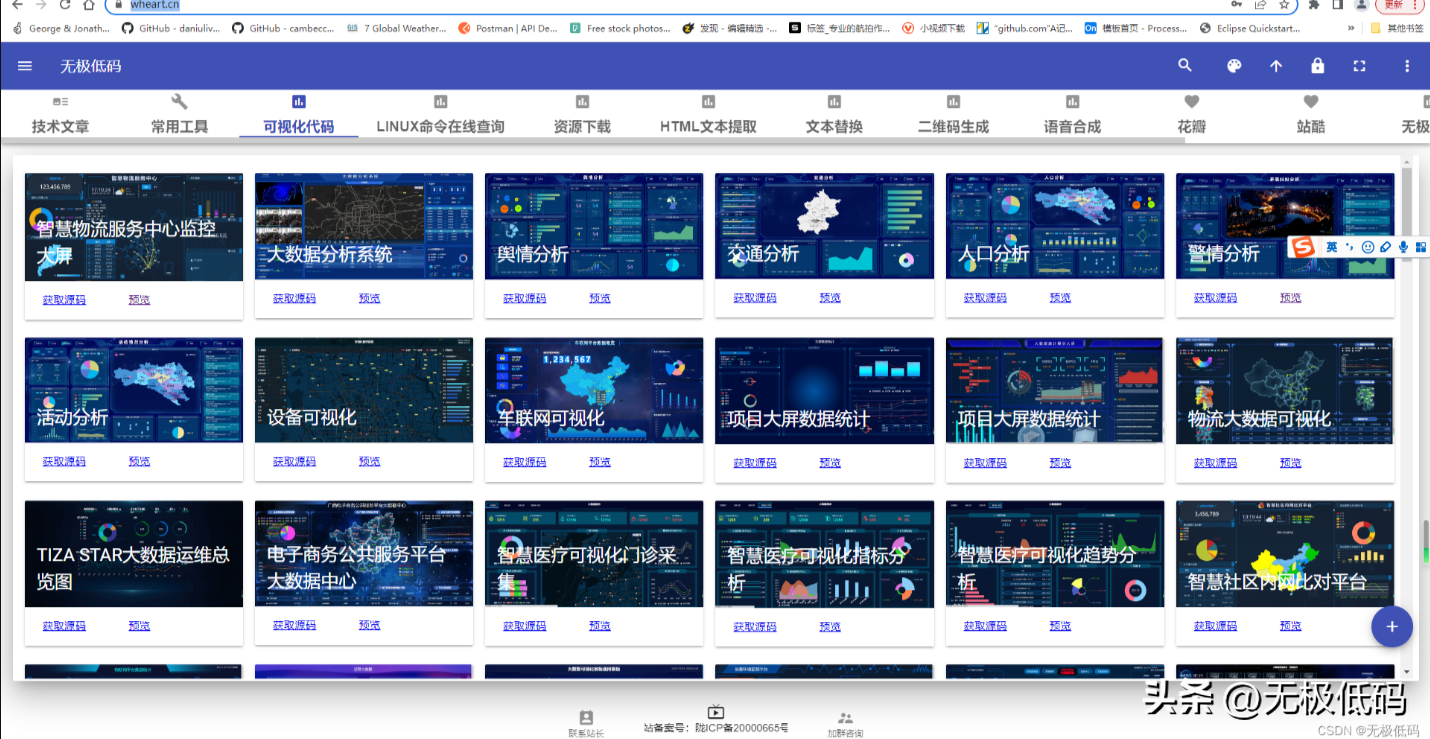Image resolution: width=1430 pixels, height=739 pixels.
Task: Get source code for 智慧物流服务中心监控大屏
Action: point(64,299)
